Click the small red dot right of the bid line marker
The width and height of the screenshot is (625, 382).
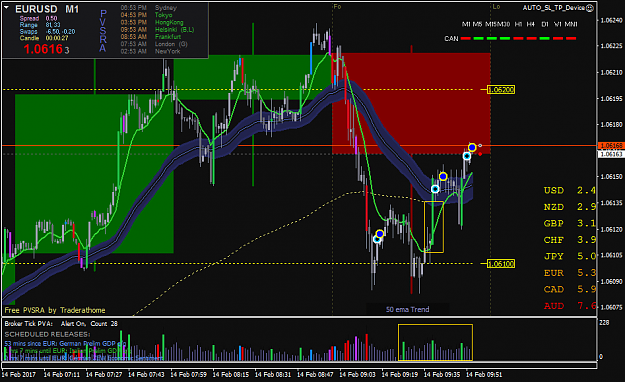(x=480, y=154)
